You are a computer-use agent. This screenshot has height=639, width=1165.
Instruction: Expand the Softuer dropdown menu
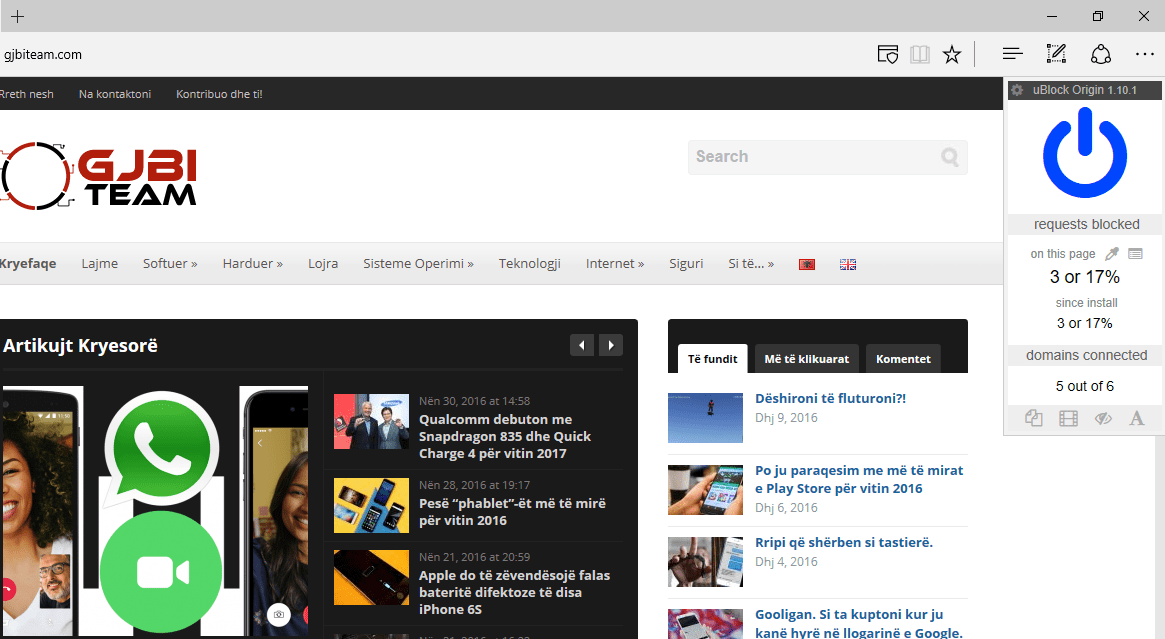coord(169,263)
